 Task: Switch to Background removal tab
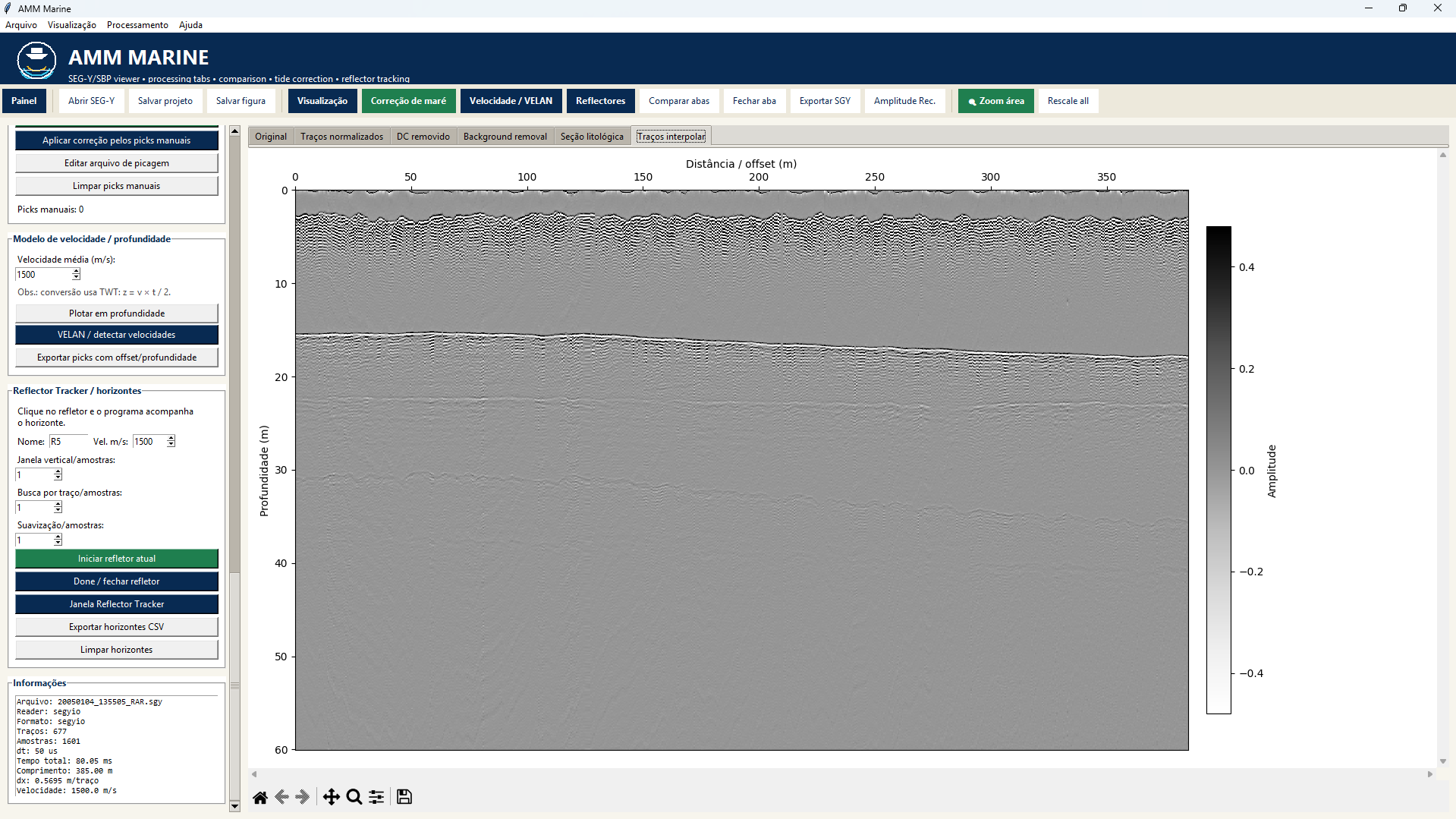pos(505,137)
